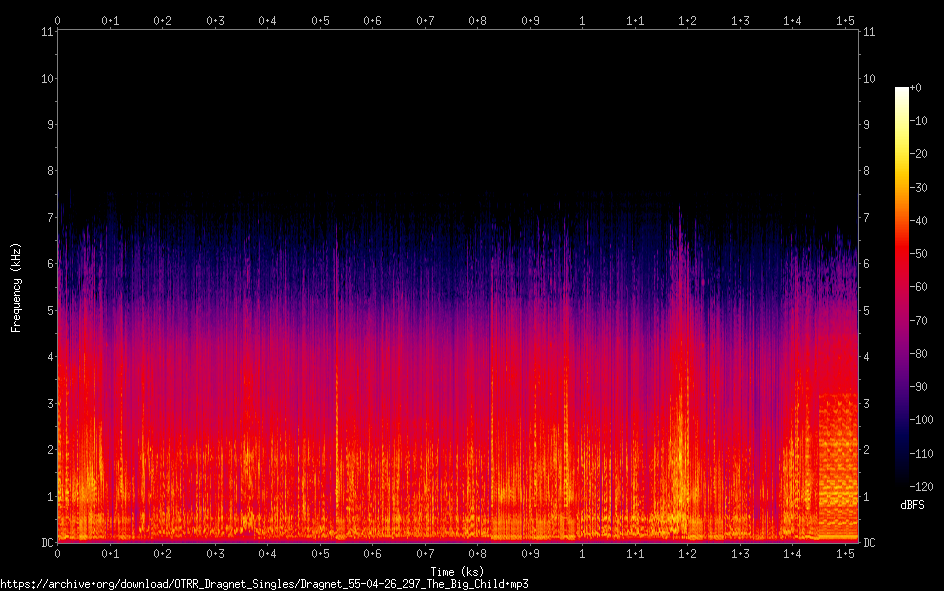Image resolution: width=944 pixels, height=591 pixels.
Task: Select the 0.2 tick on the top time axis
Action: pos(162,20)
